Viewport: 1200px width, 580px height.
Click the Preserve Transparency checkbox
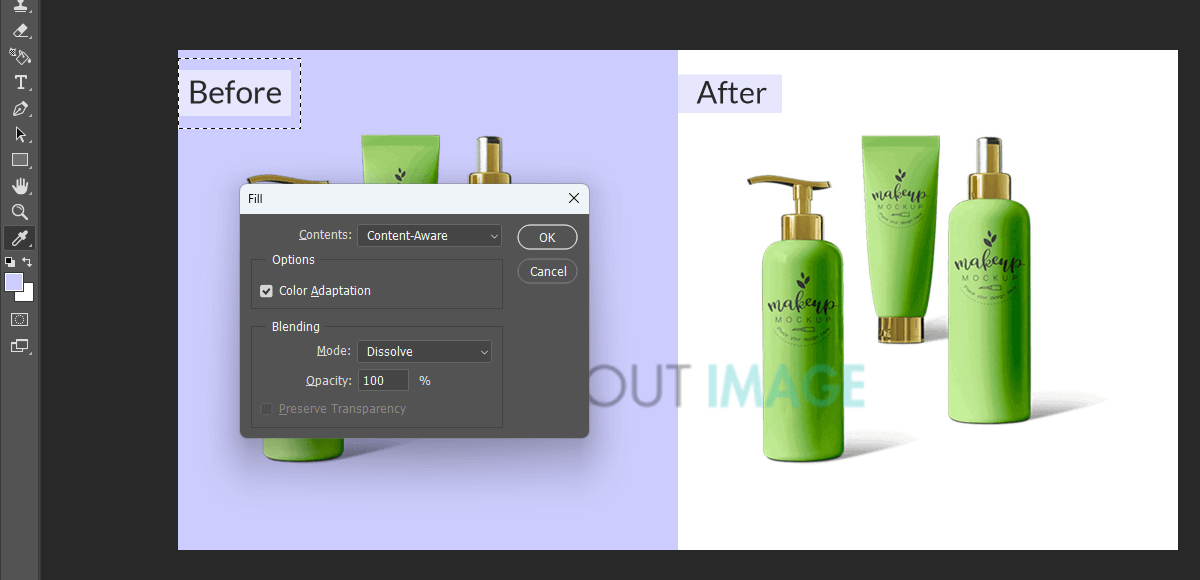coord(266,409)
